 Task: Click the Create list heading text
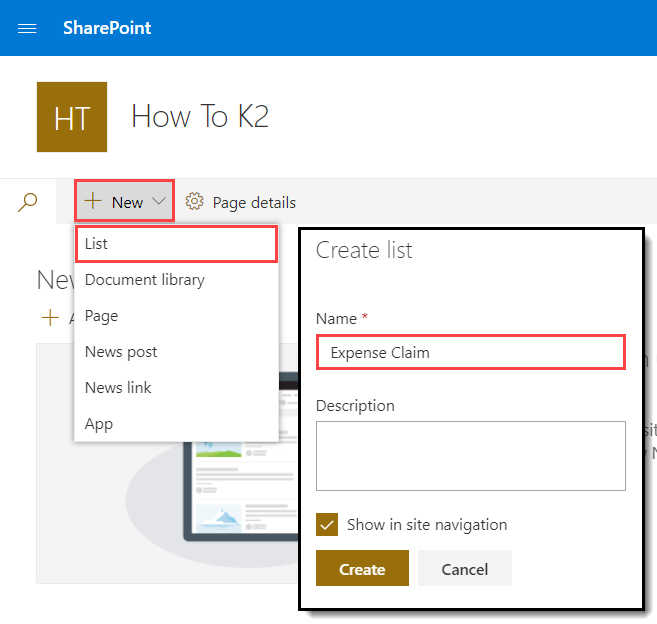[364, 250]
